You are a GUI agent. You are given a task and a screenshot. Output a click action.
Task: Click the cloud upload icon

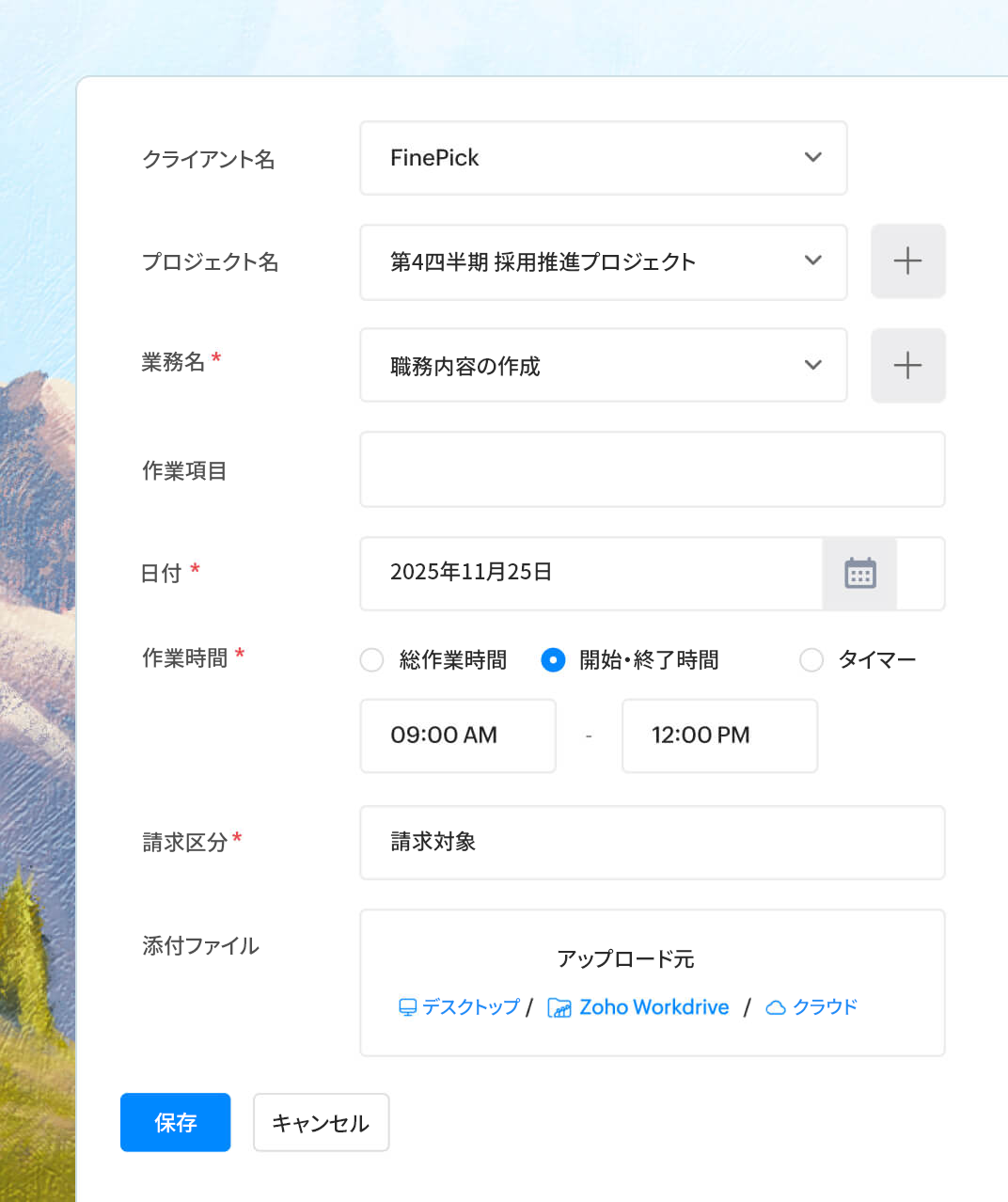pyautogui.click(x=775, y=1006)
